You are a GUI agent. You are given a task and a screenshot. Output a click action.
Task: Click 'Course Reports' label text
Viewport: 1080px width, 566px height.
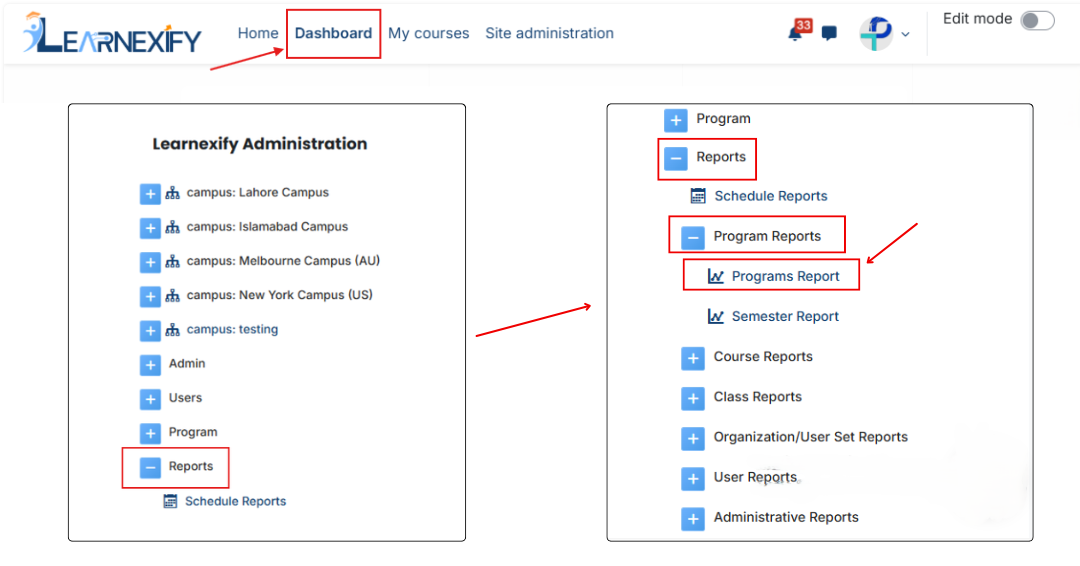(x=763, y=357)
